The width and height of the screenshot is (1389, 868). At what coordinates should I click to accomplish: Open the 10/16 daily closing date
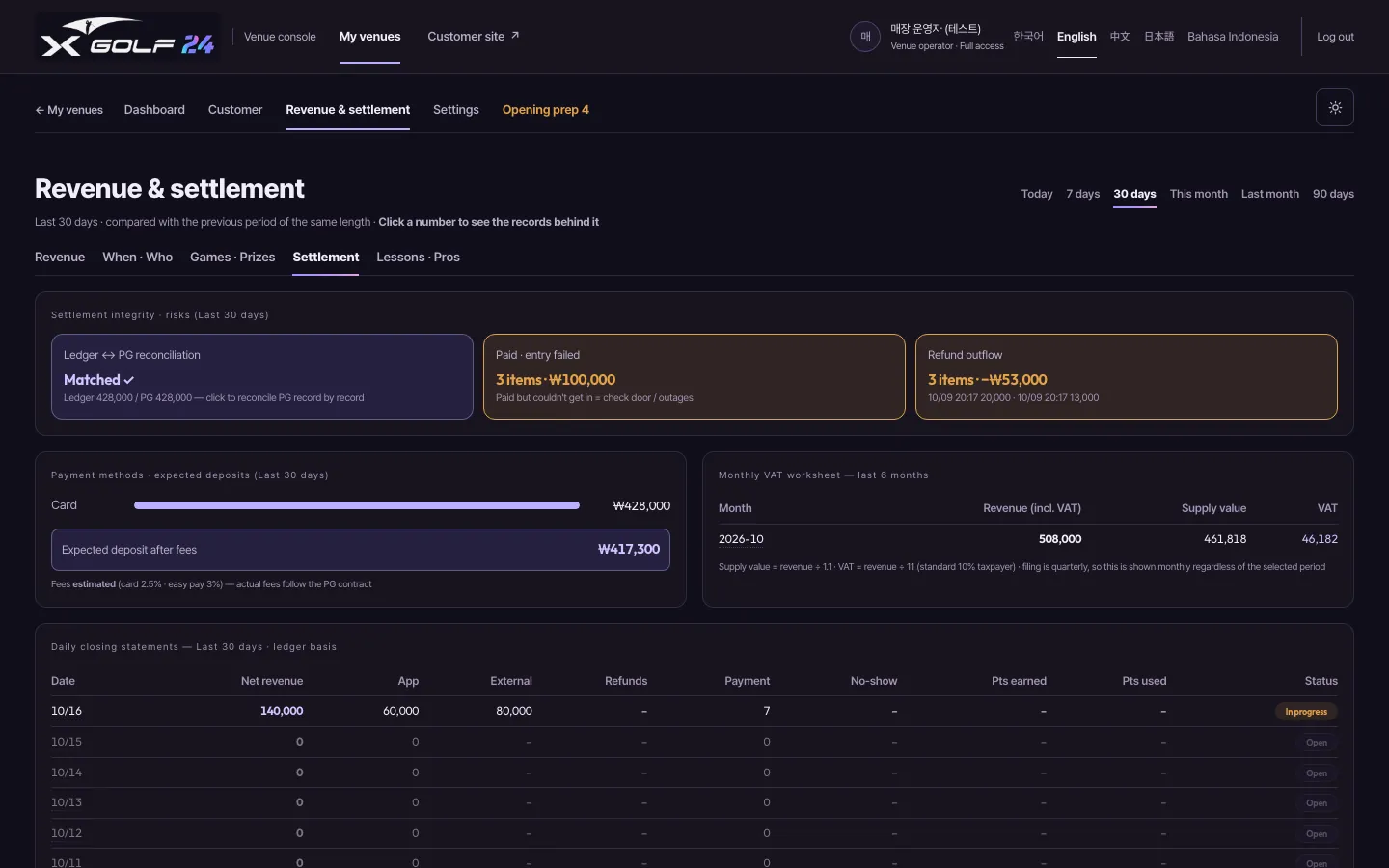click(67, 711)
